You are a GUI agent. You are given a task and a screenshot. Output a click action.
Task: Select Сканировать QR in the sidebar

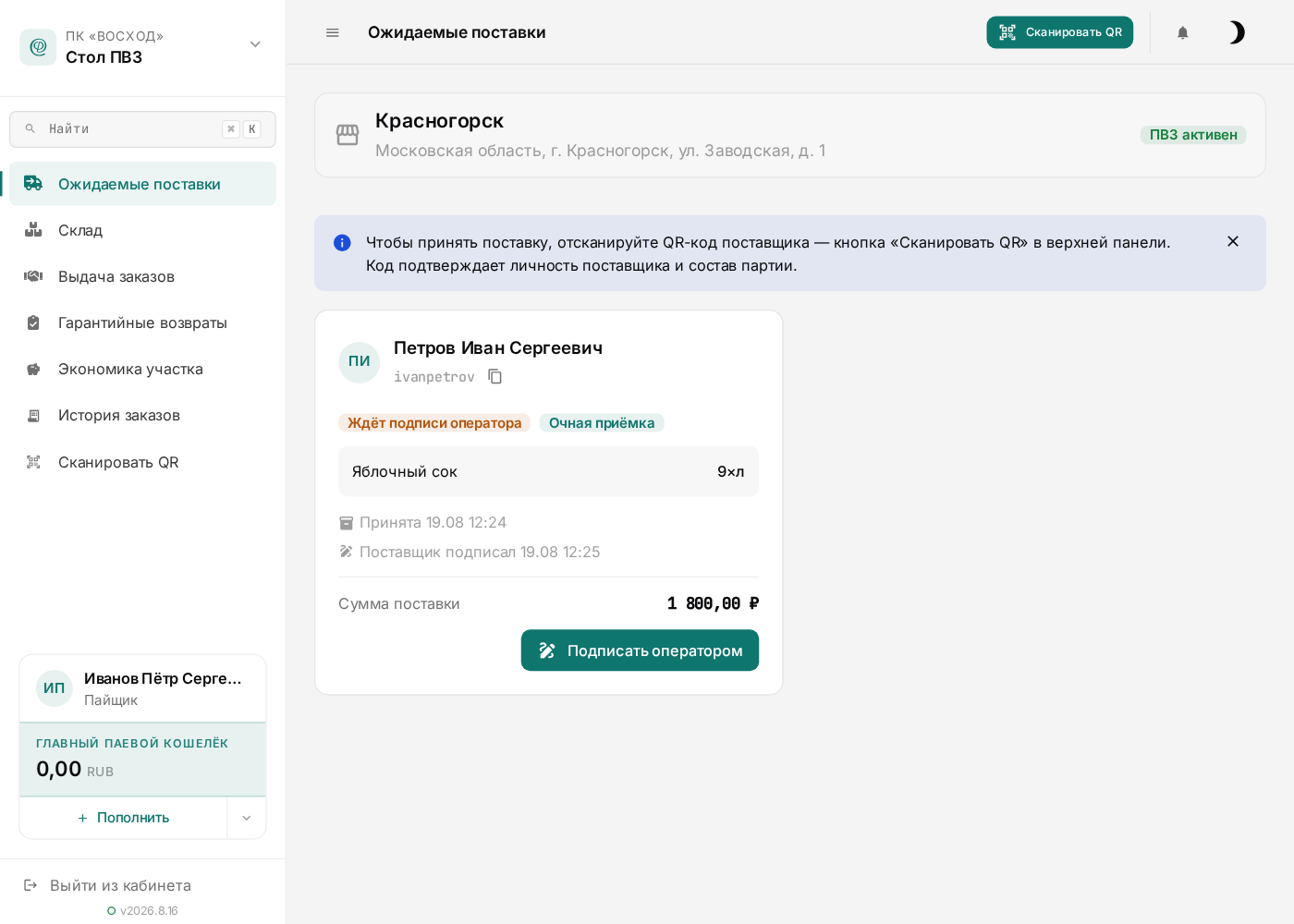[x=142, y=462]
